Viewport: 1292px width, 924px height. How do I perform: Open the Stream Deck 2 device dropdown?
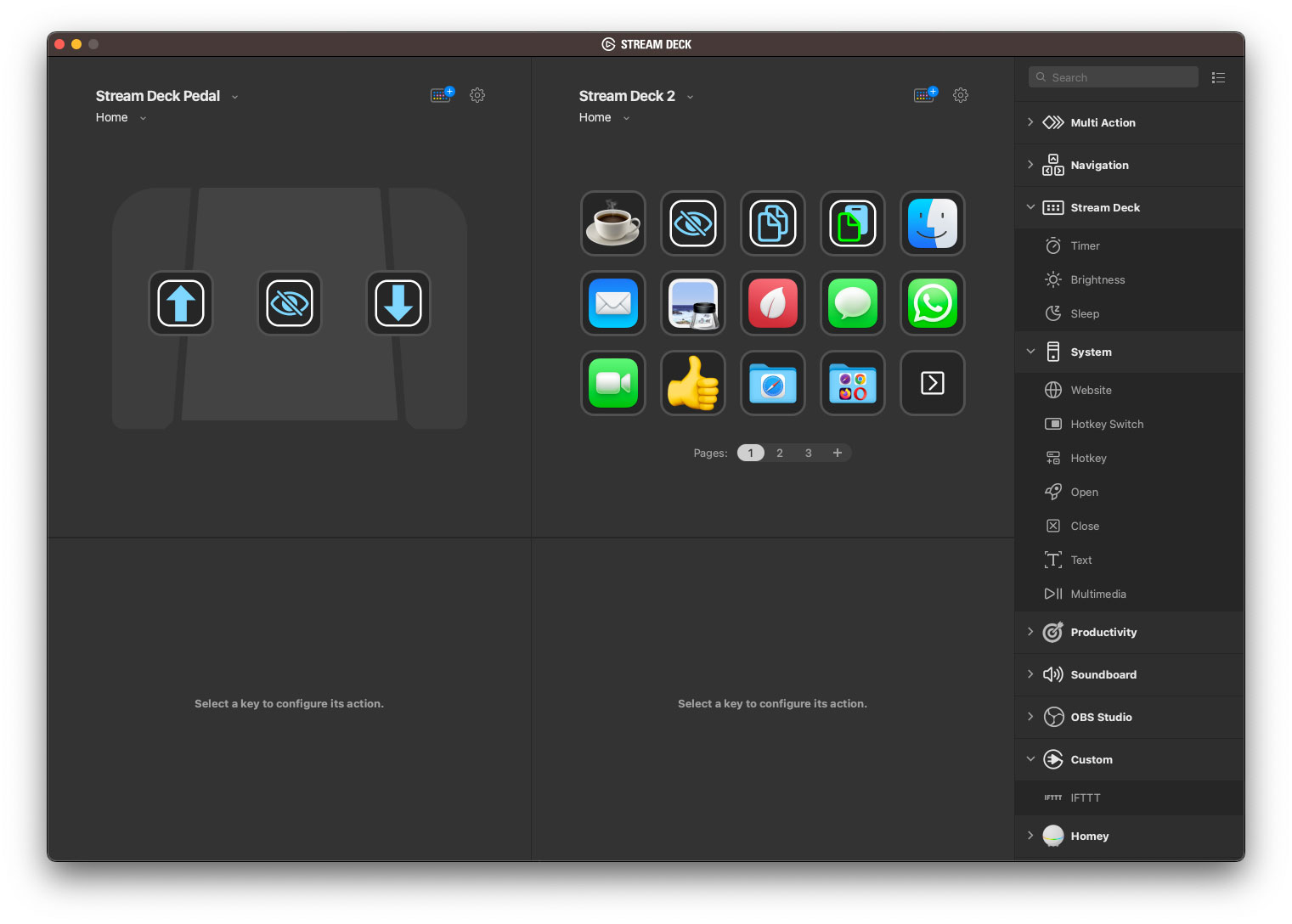[637, 96]
